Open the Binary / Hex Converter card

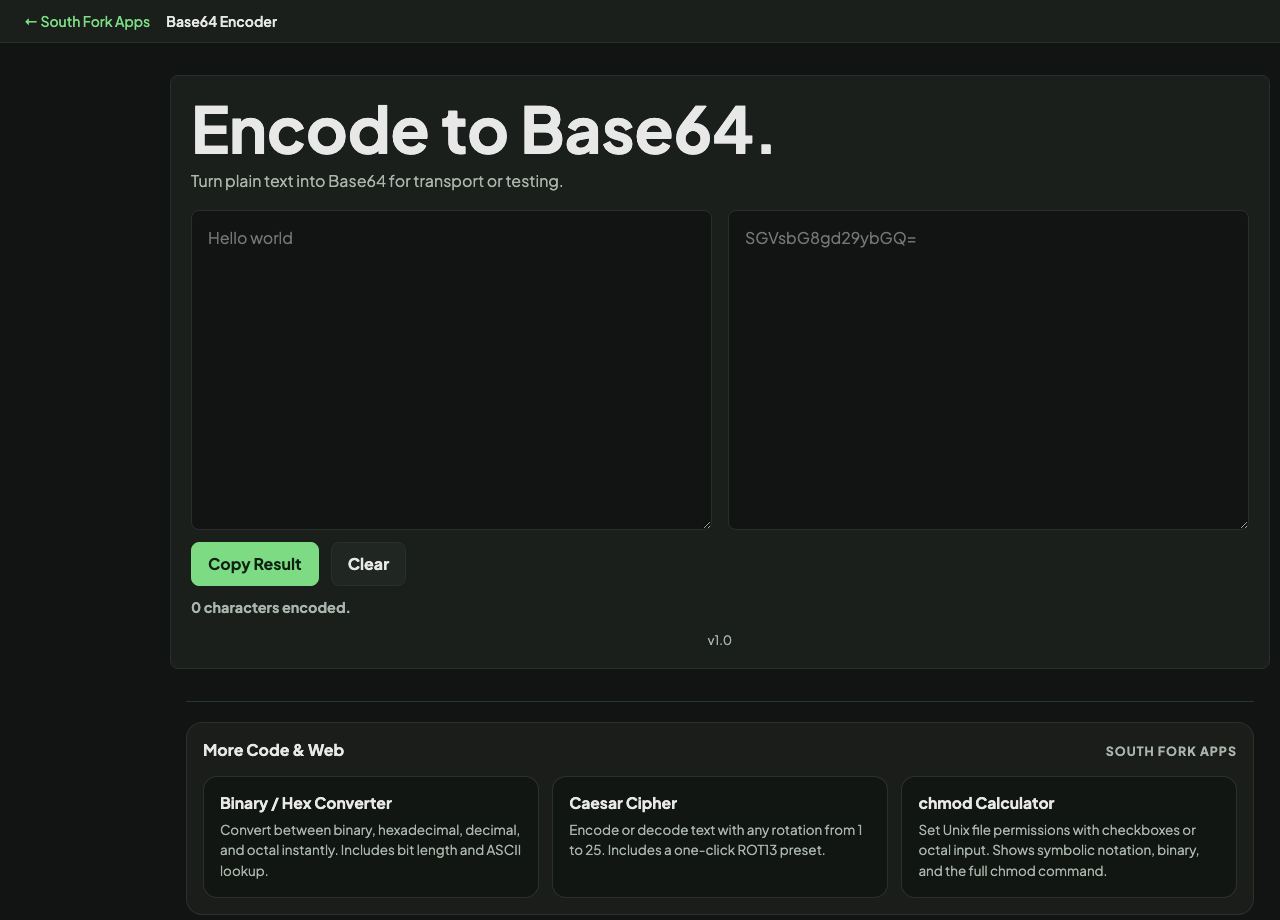click(371, 837)
